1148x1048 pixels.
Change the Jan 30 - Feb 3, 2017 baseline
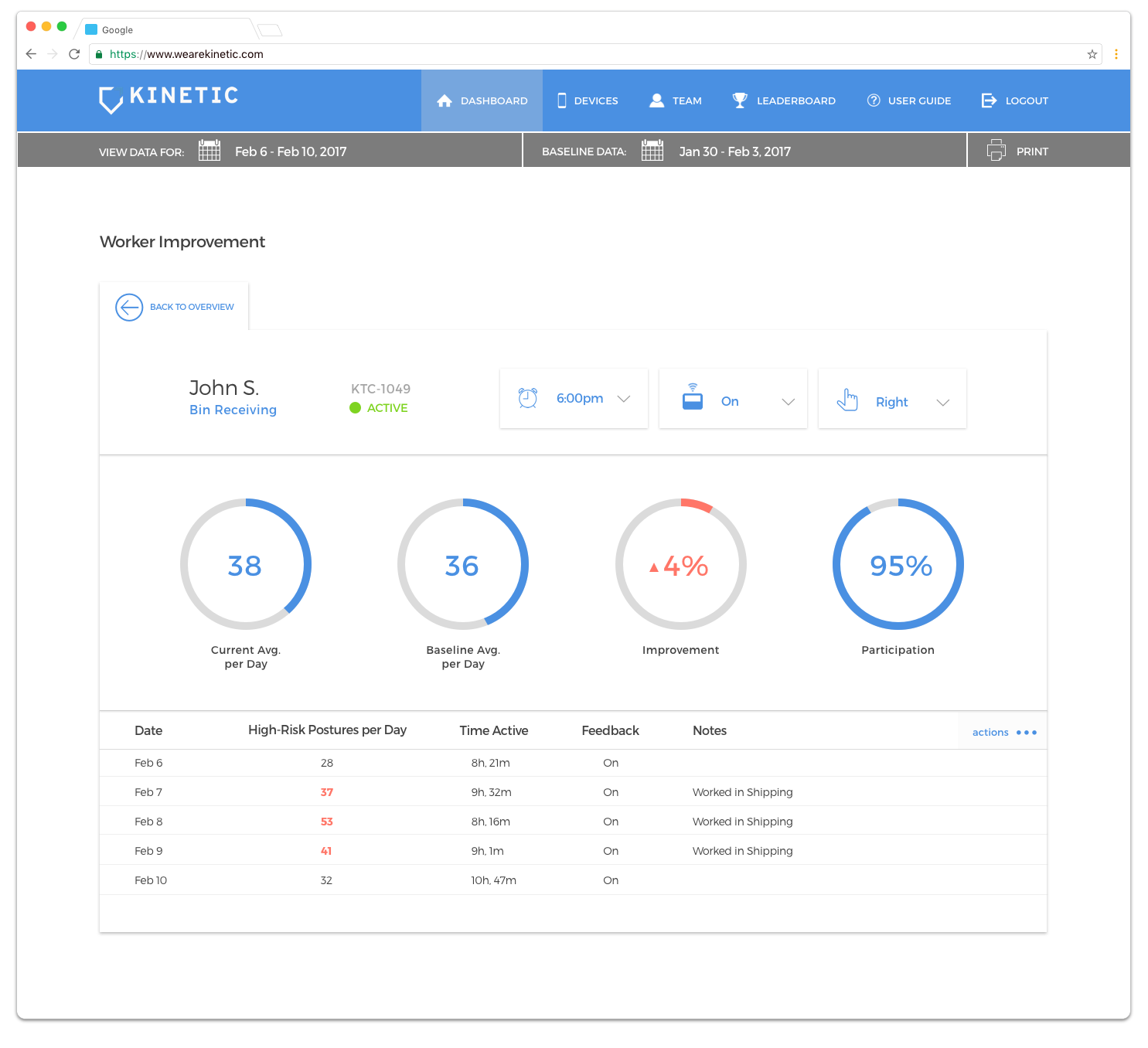click(x=734, y=151)
